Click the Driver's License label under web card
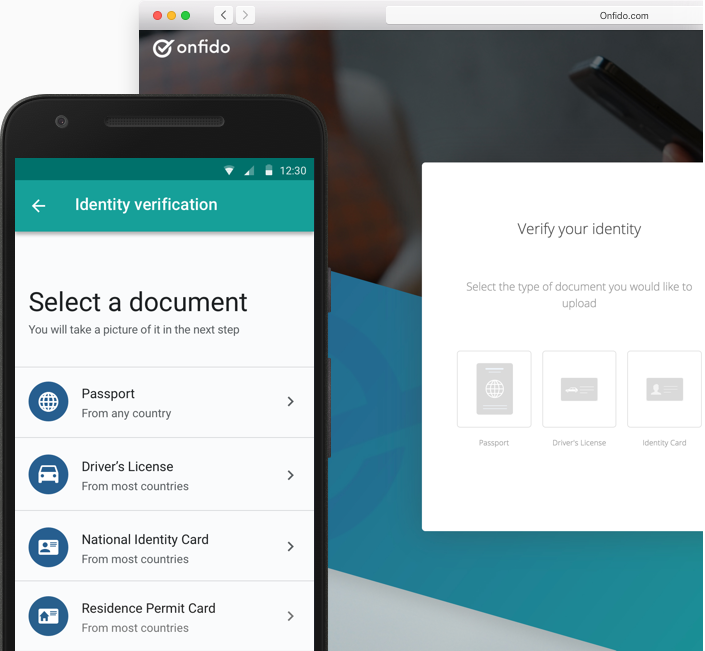 [x=579, y=443]
